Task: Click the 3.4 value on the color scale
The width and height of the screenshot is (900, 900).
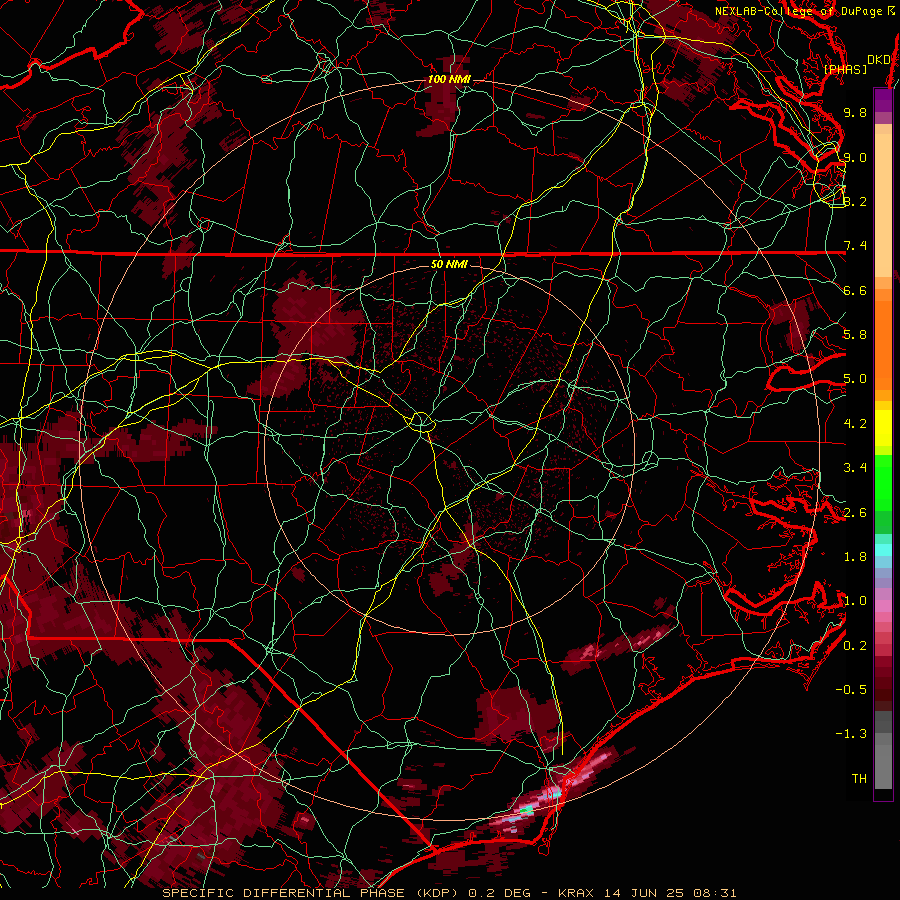Action: pyautogui.click(x=855, y=467)
